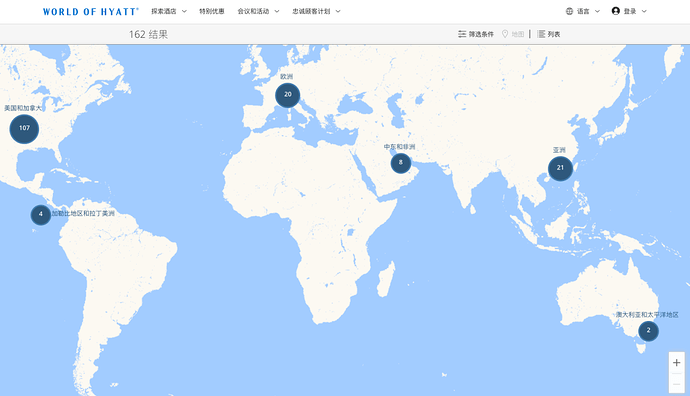The height and width of the screenshot is (396, 690).
Task: Click the list view icon
Action: pyautogui.click(x=541, y=34)
